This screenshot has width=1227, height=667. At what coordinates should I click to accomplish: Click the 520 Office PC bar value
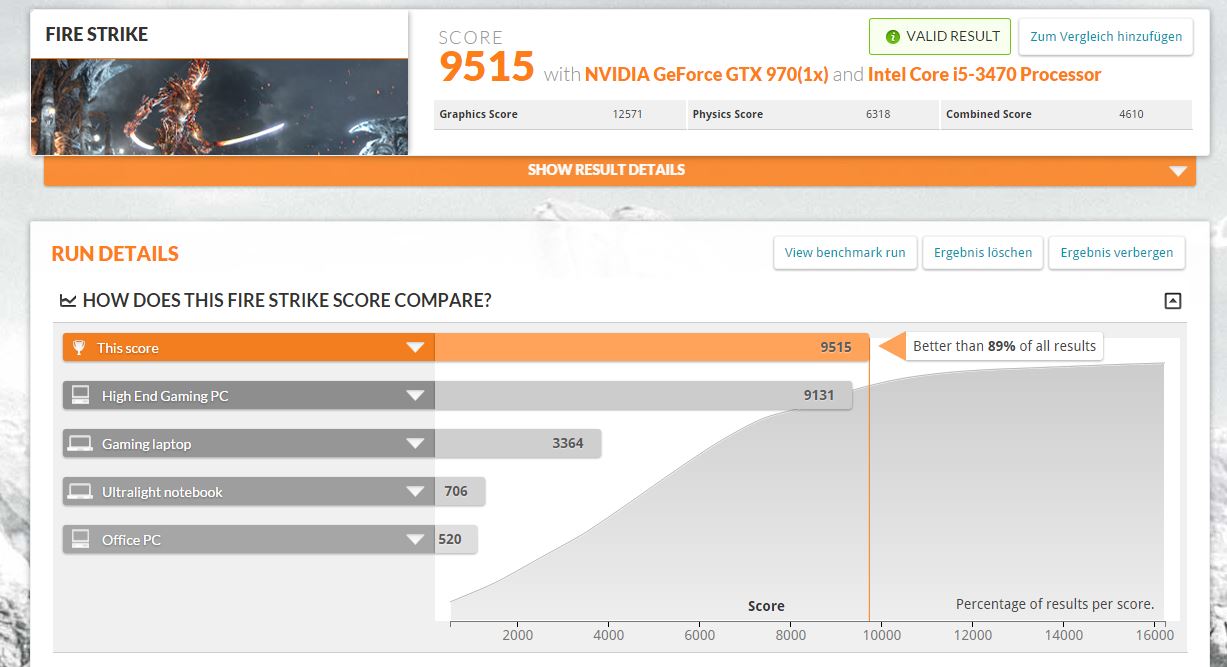click(x=450, y=540)
